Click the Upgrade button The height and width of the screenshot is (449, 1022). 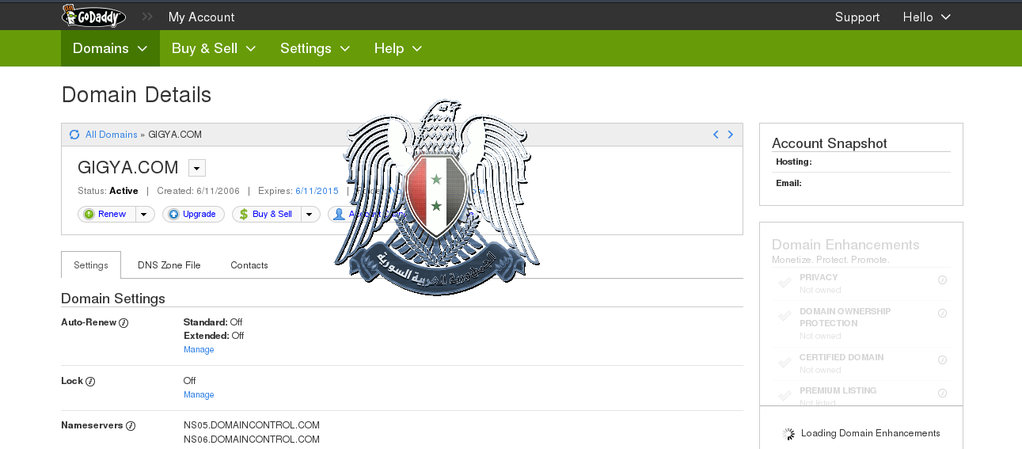(194, 214)
